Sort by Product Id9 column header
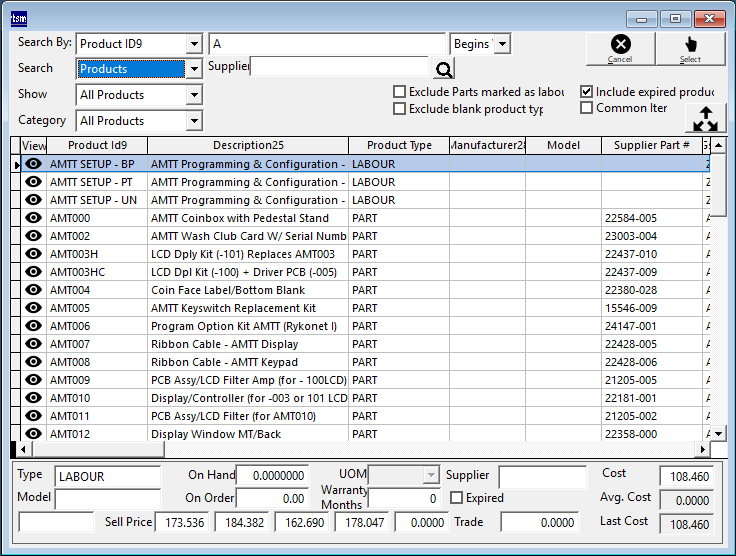 coord(97,145)
